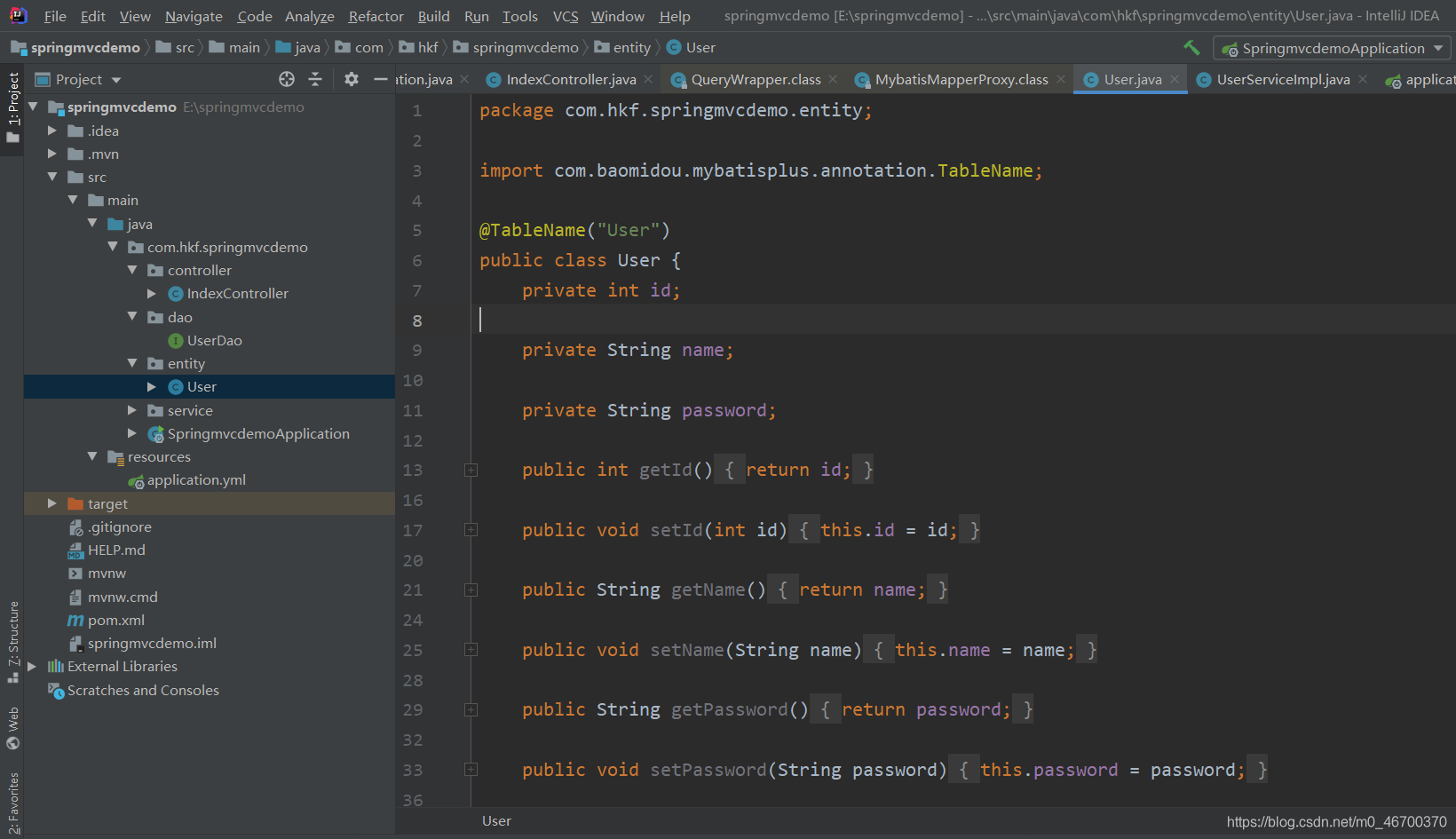Viewport: 1456px width, 839px height.
Task: Expand the .idea folder
Action: pyautogui.click(x=52, y=131)
